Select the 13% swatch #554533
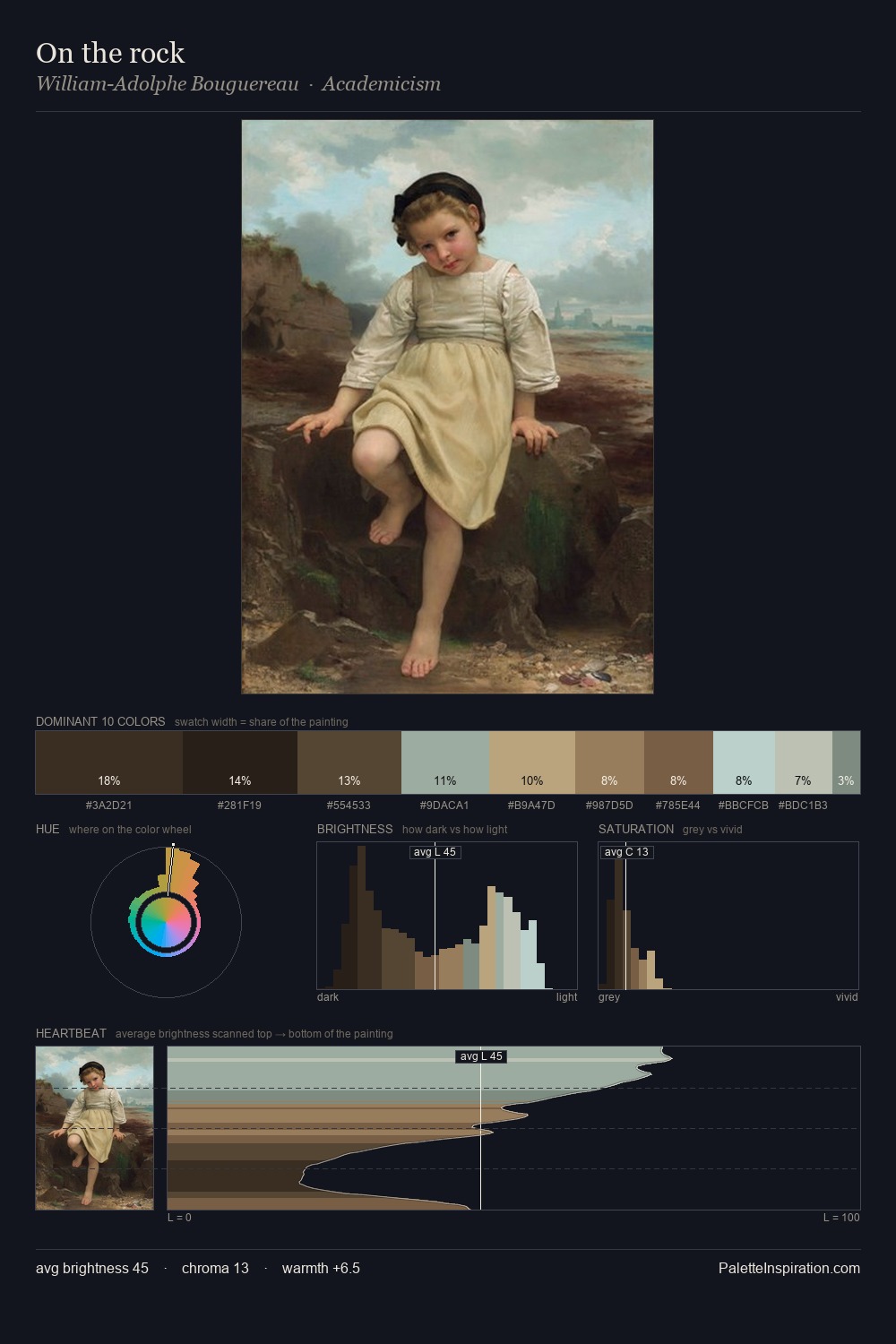The image size is (896, 1344). [x=349, y=762]
